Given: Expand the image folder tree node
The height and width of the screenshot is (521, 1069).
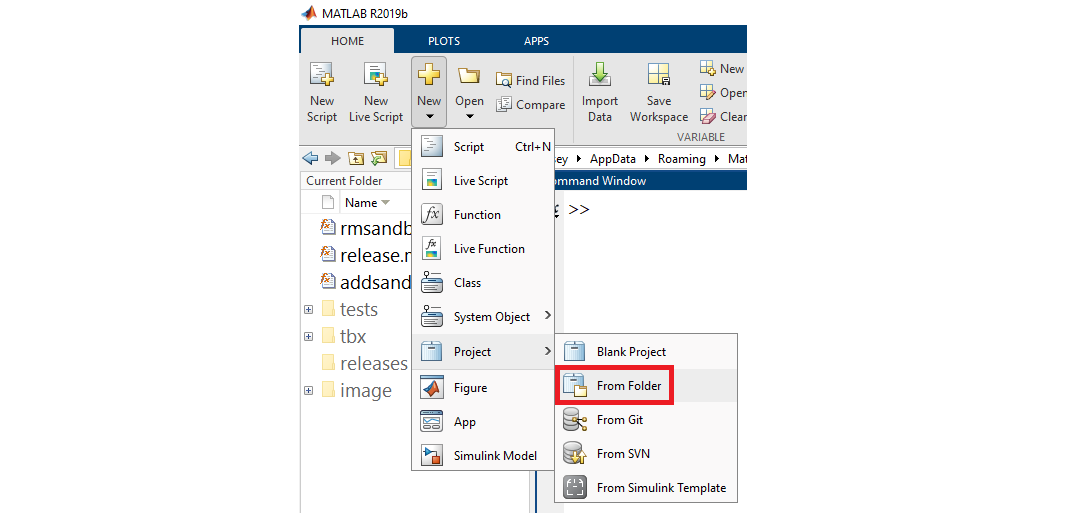Looking at the screenshot, I should (x=308, y=391).
